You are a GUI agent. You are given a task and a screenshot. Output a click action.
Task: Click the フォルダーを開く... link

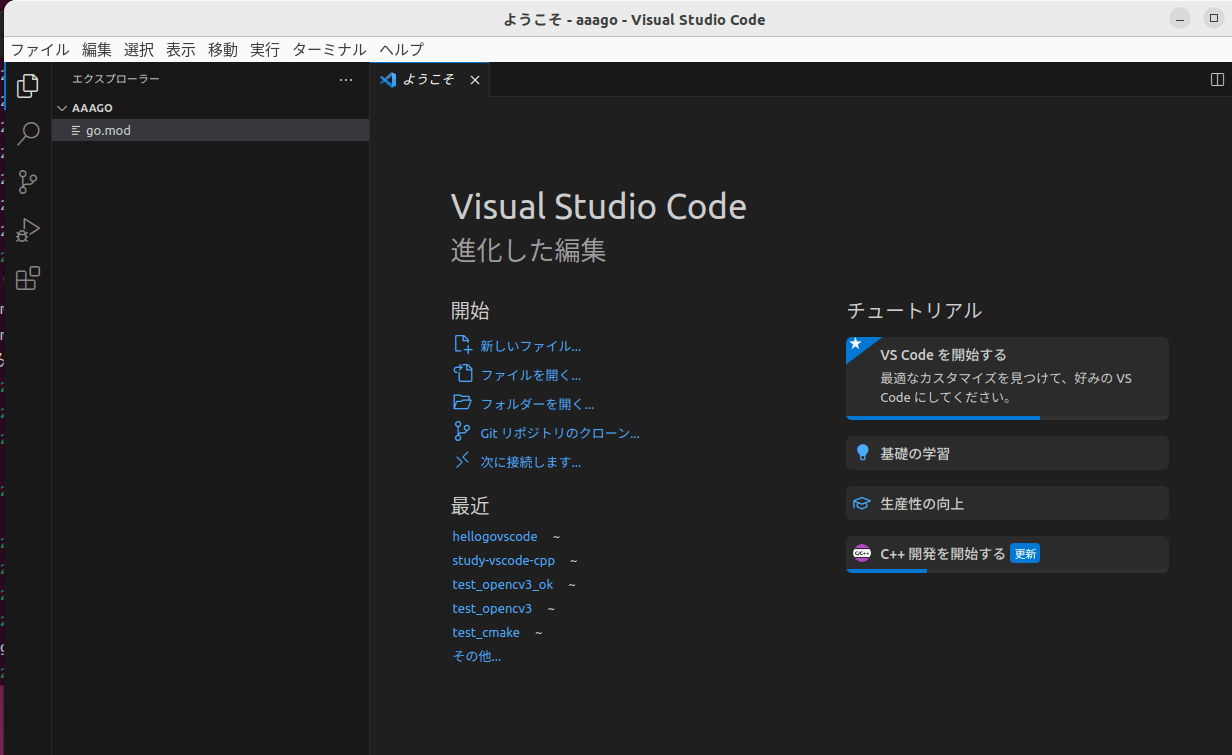pyautogui.click(x=537, y=404)
